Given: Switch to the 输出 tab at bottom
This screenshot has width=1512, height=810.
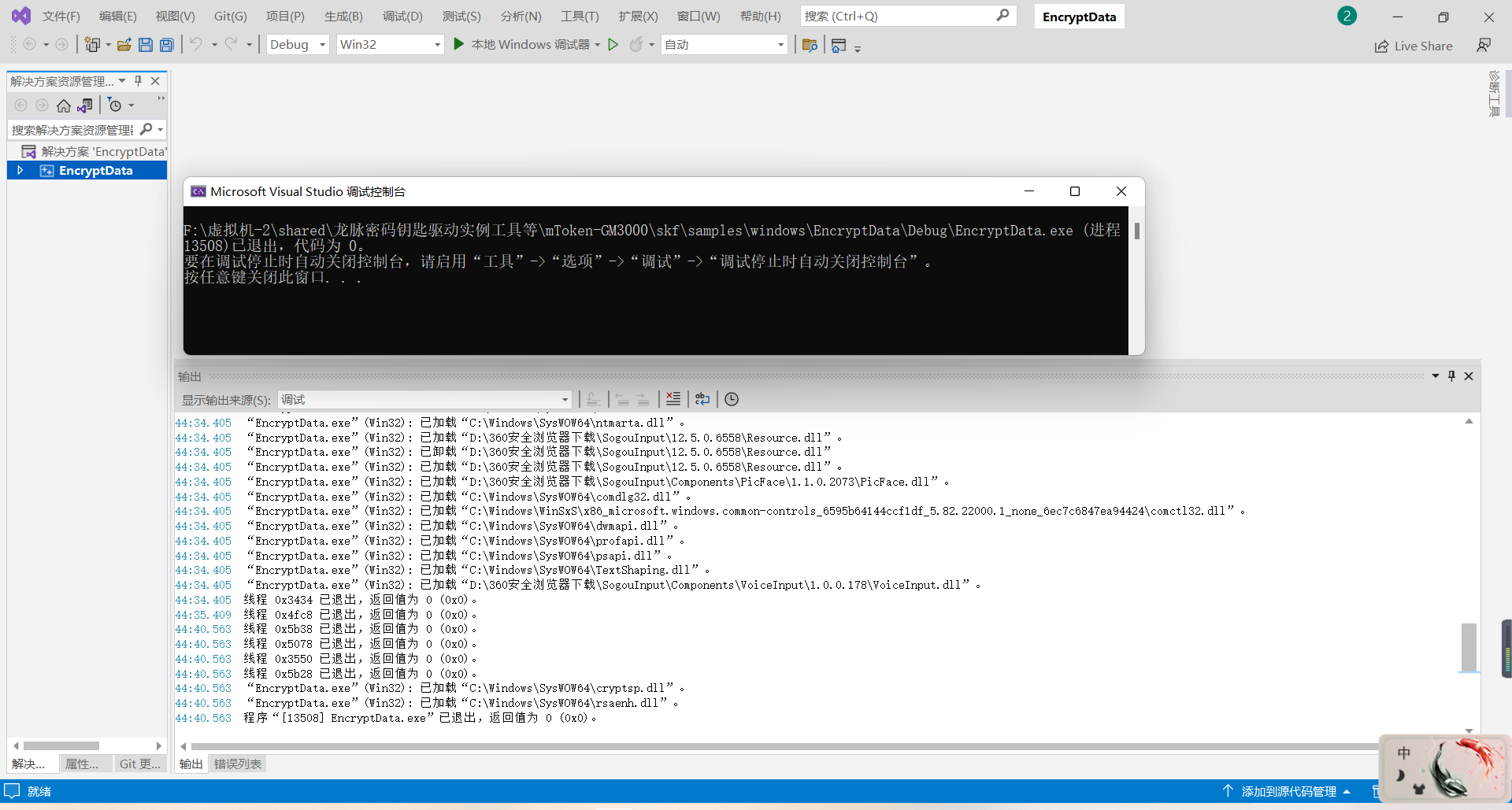Looking at the screenshot, I should coord(191,764).
